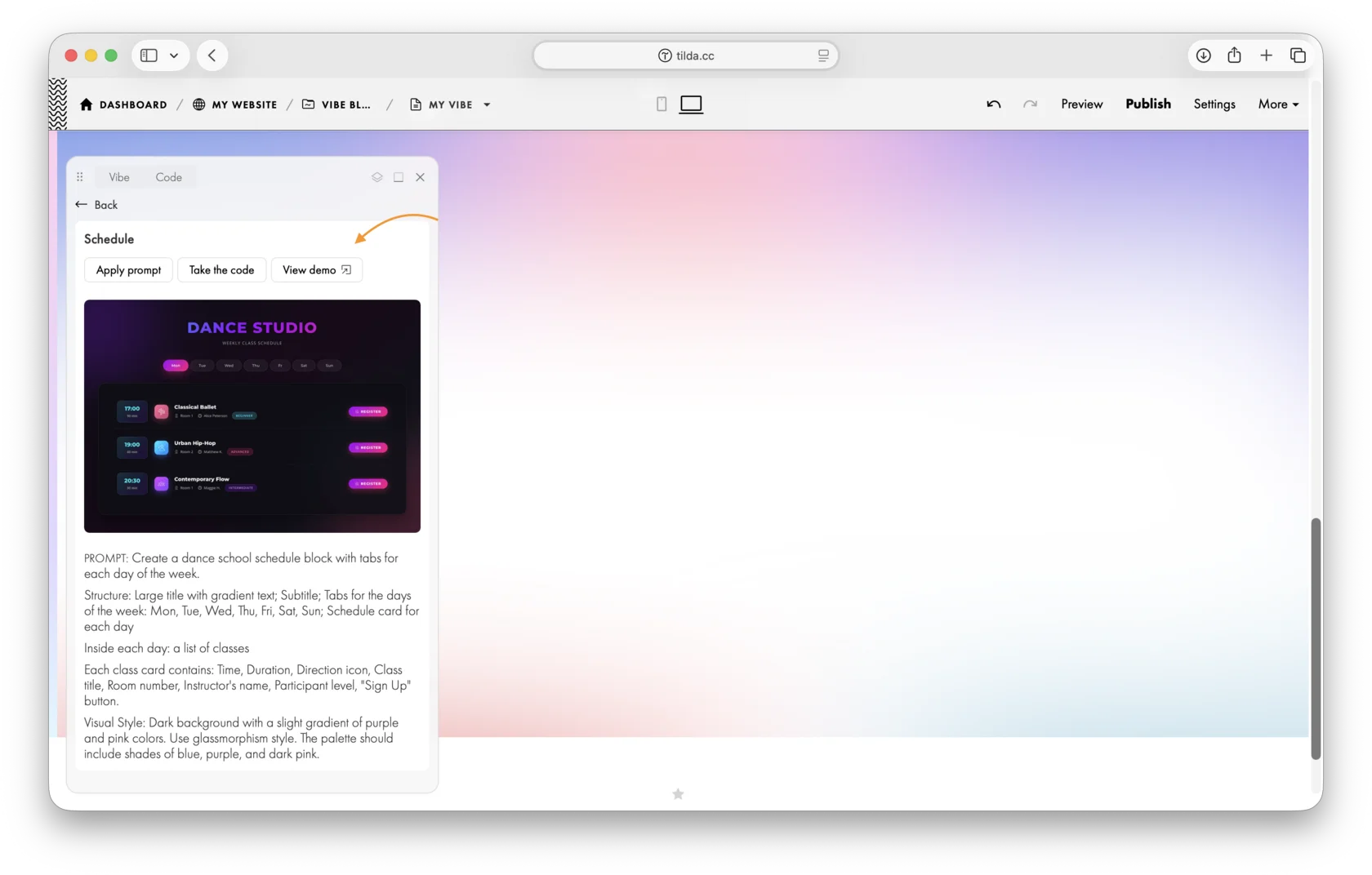This screenshot has height=875, width=1372.
Task: Publish the page
Action: 1147,104
